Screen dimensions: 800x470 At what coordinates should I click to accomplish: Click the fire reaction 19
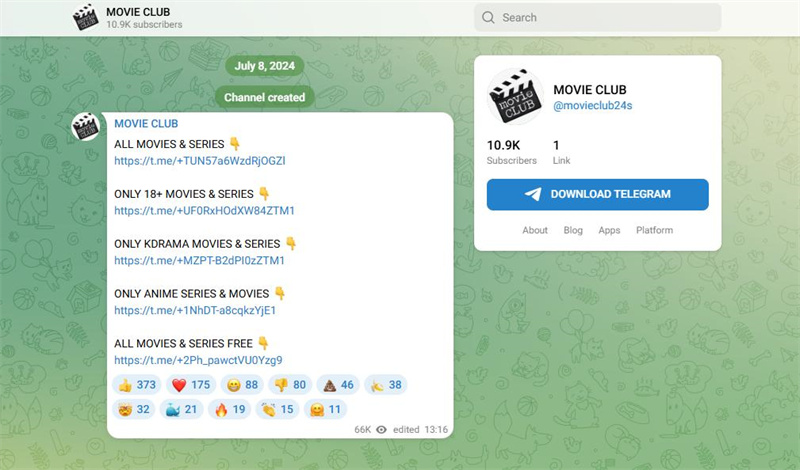230,409
